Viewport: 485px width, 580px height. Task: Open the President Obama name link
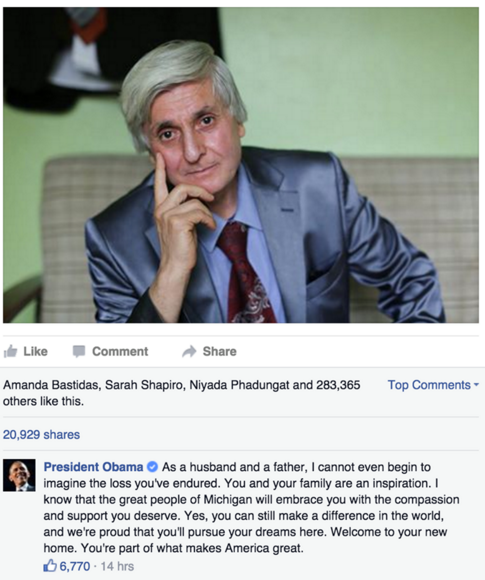coord(93,467)
